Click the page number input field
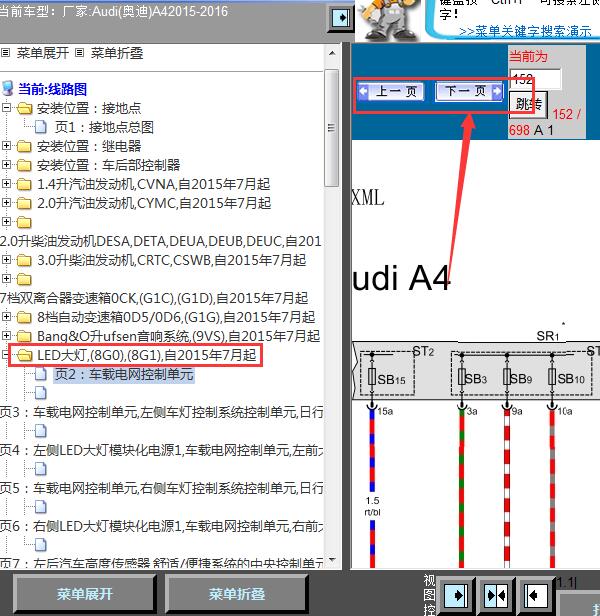This screenshot has width=600, height=616. tap(535, 79)
